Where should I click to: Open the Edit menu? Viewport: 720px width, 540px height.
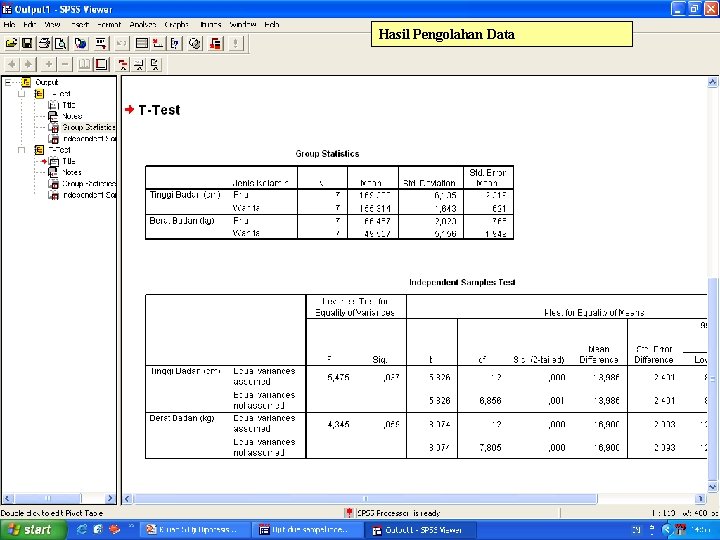29,24
